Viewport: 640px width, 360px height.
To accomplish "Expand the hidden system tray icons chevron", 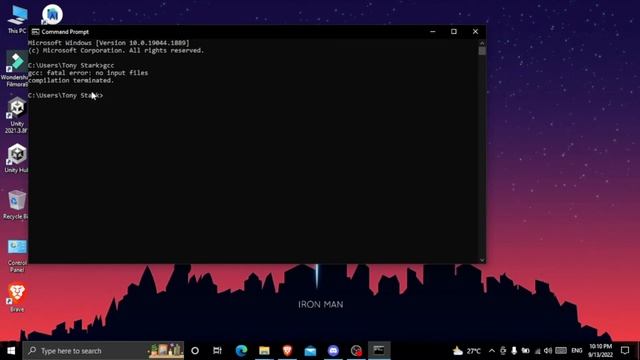I will pyautogui.click(x=492, y=351).
